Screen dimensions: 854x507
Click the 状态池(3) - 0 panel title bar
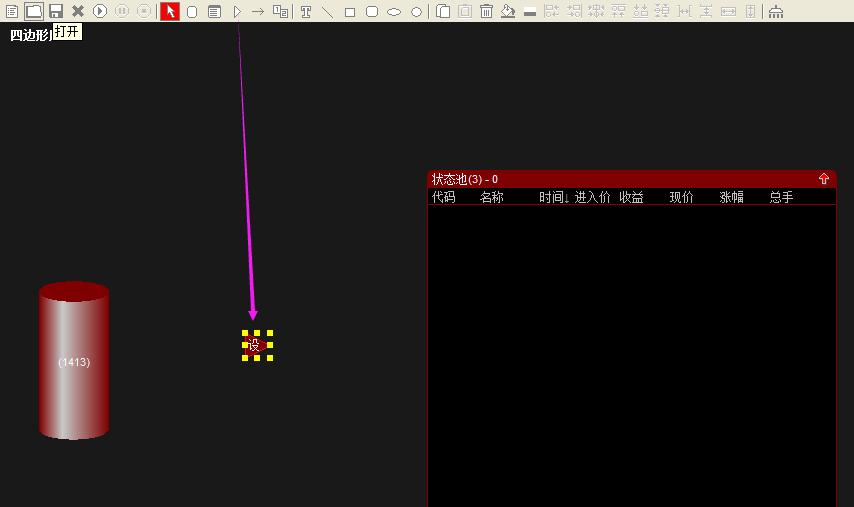point(632,179)
